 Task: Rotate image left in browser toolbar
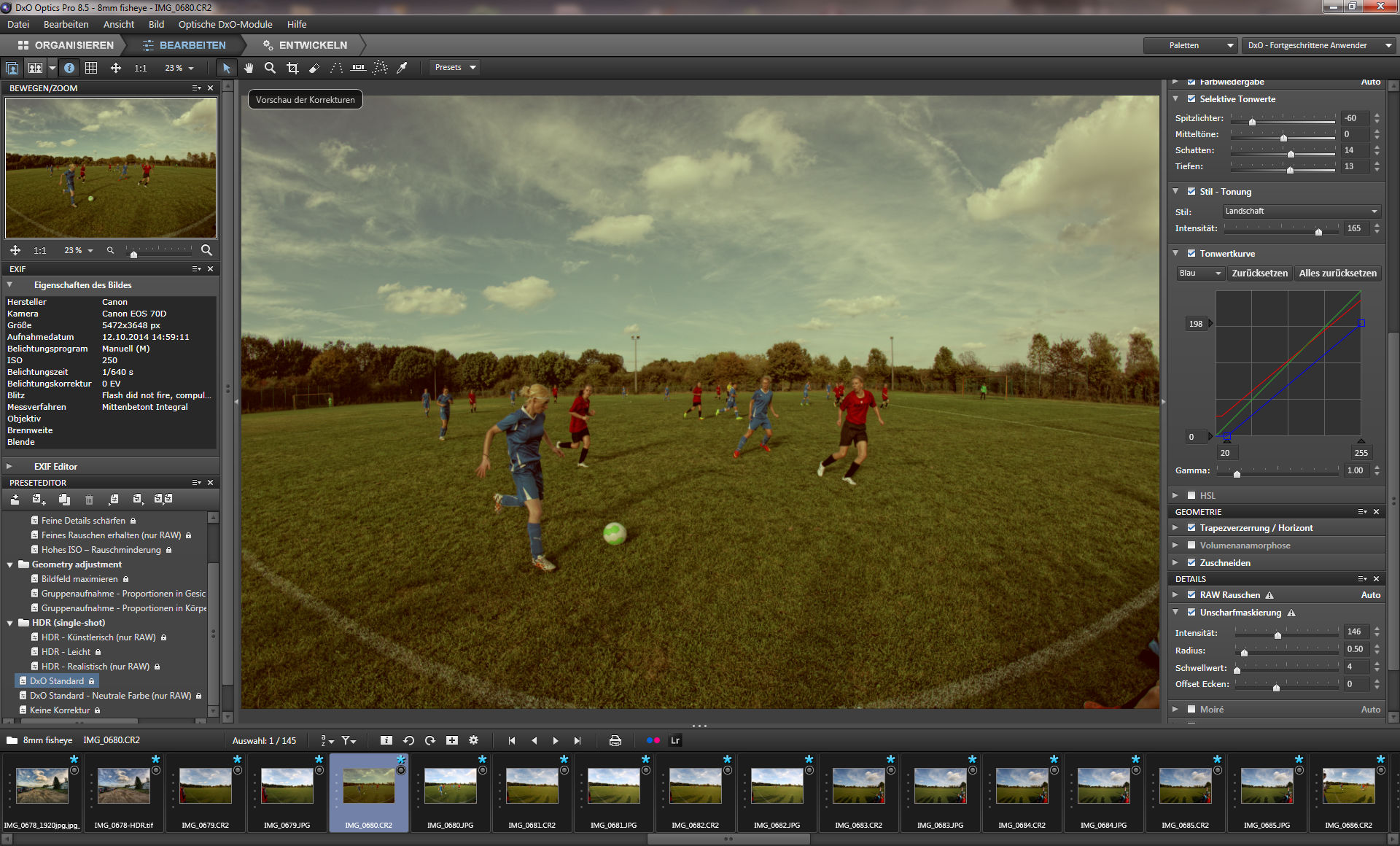pos(408,740)
